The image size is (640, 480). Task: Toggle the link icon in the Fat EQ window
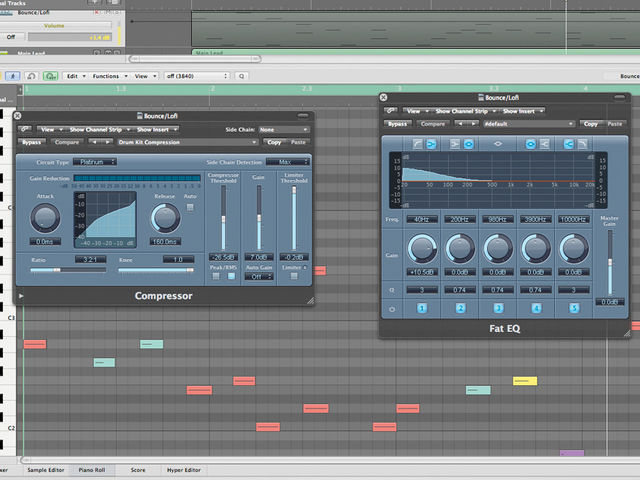pyautogui.click(x=391, y=111)
